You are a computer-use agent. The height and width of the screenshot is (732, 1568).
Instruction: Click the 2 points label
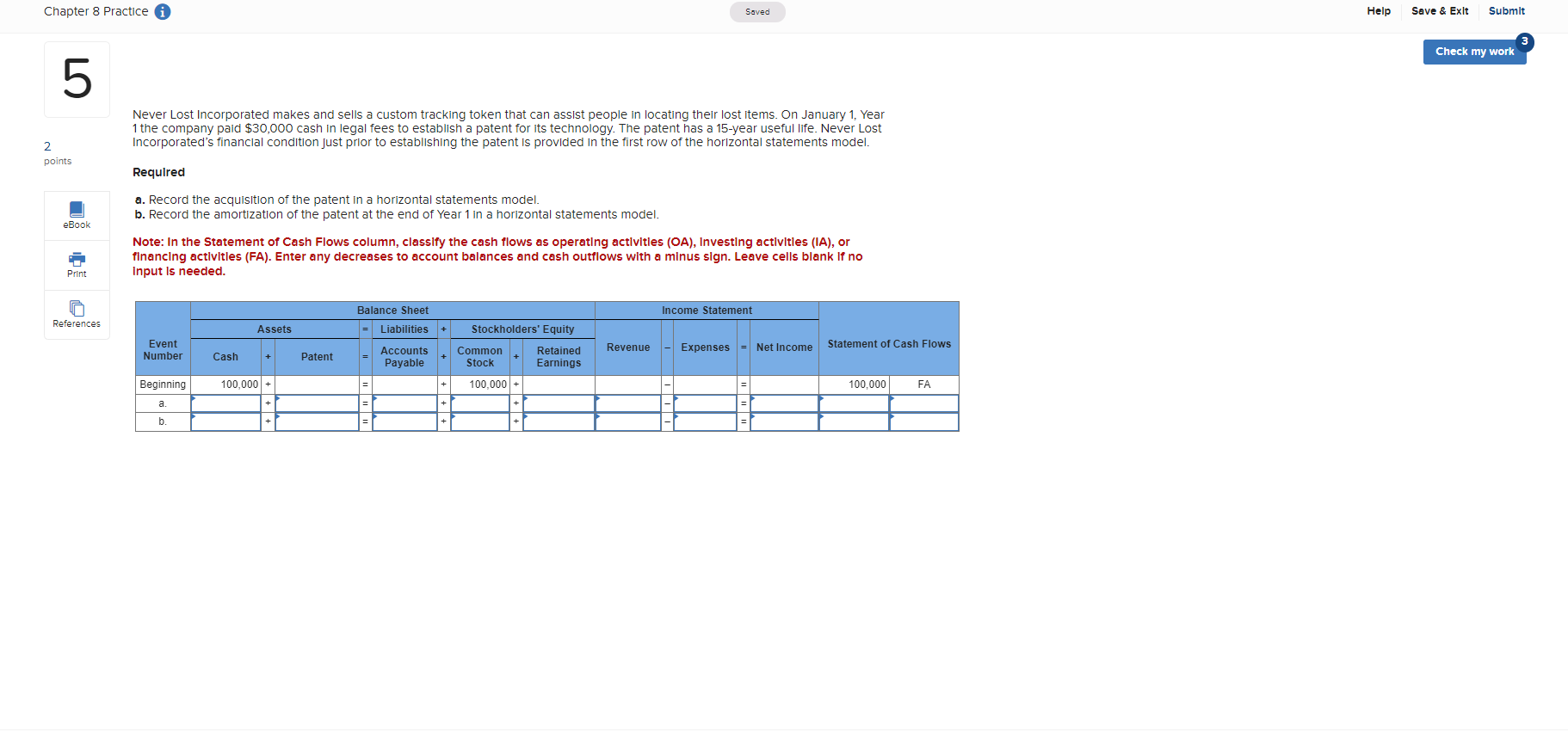click(x=58, y=153)
